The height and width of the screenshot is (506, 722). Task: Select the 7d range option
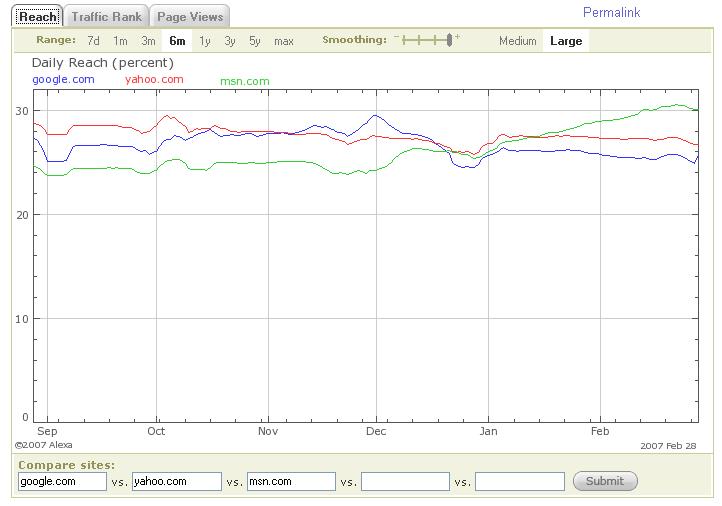93,41
